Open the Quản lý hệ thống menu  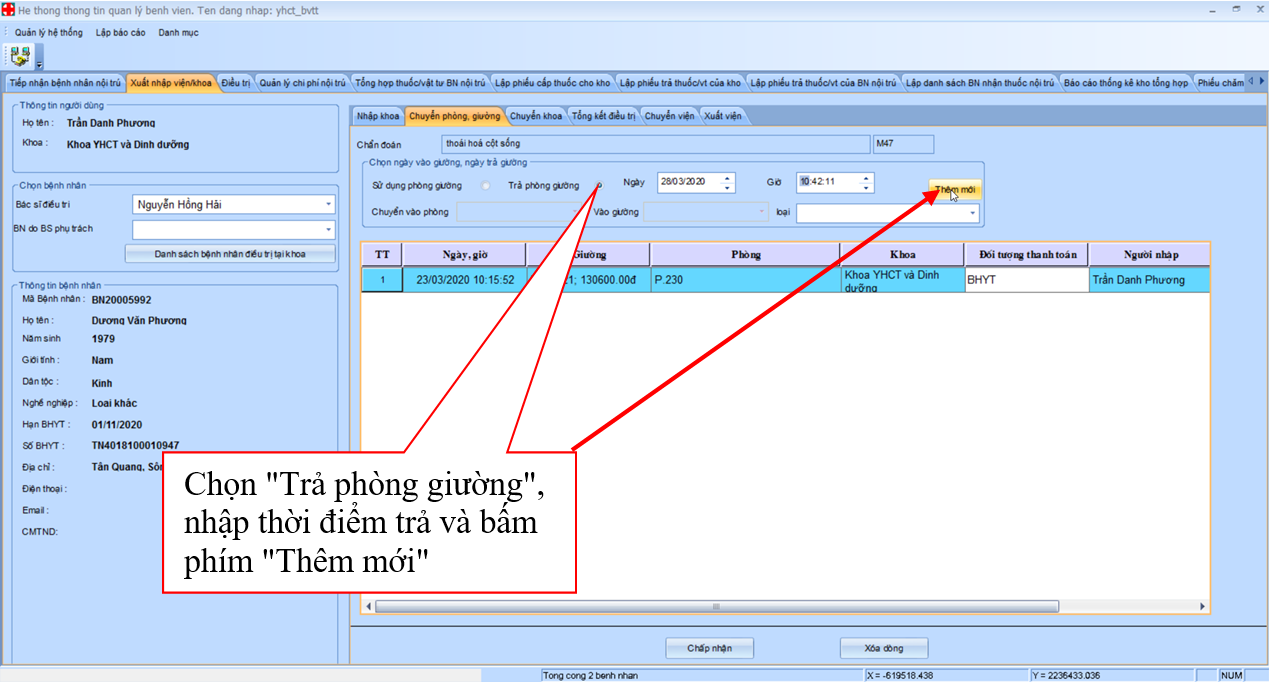point(49,32)
